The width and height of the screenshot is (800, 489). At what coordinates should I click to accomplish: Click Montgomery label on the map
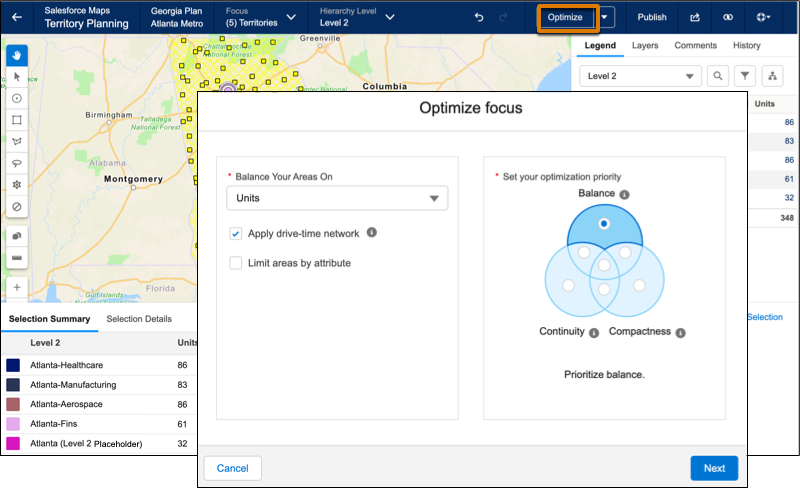coord(133,179)
